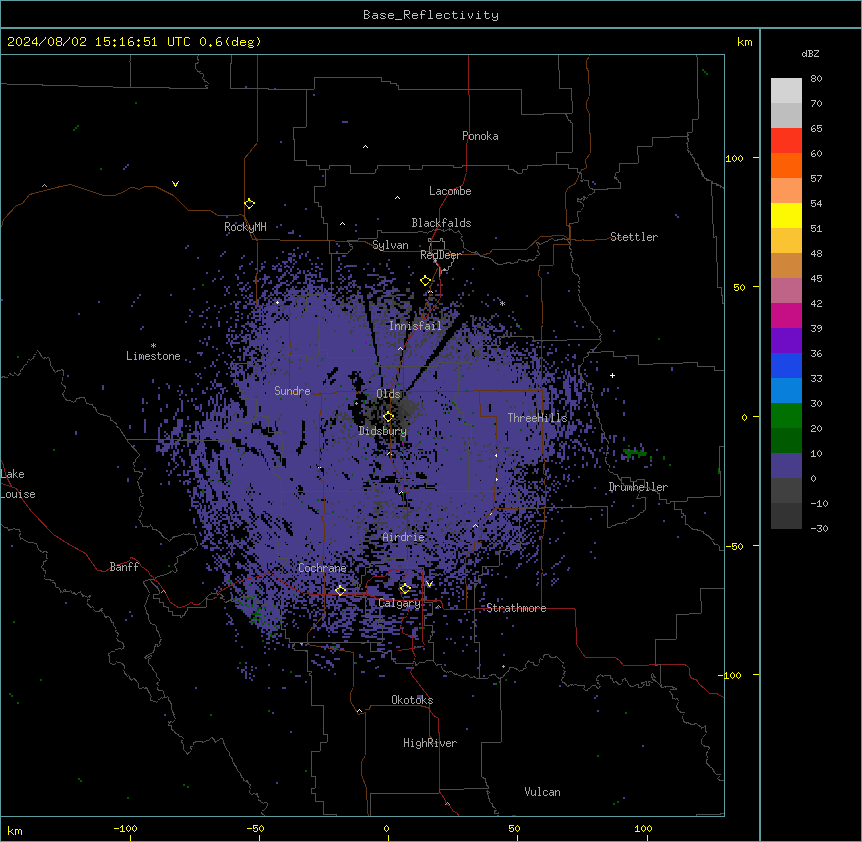862x842 pixels.
Task: Click the white plus marker west of Drumheller
Action: pos(612,375)
